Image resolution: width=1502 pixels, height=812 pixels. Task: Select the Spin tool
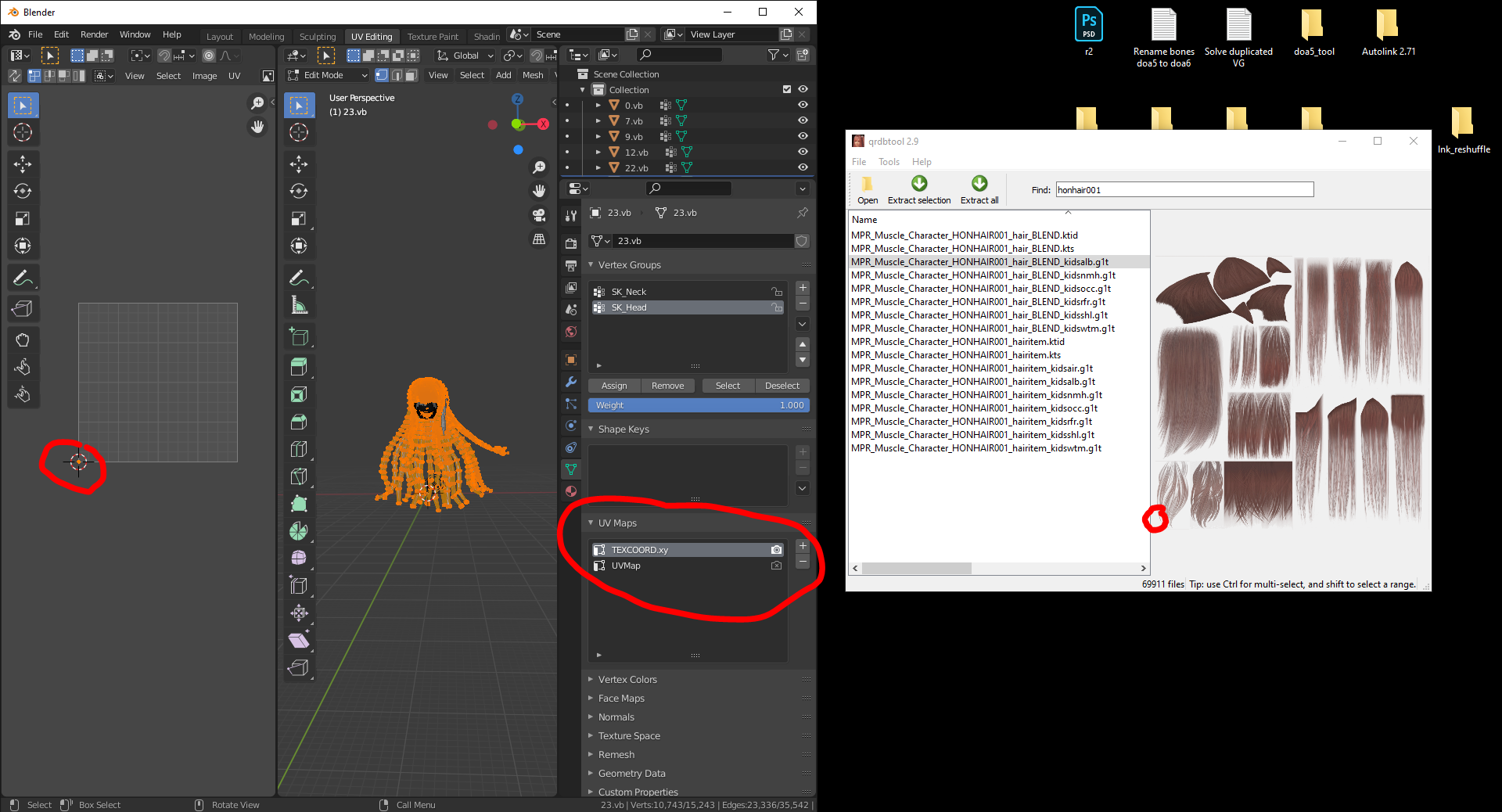pos(299,531)
